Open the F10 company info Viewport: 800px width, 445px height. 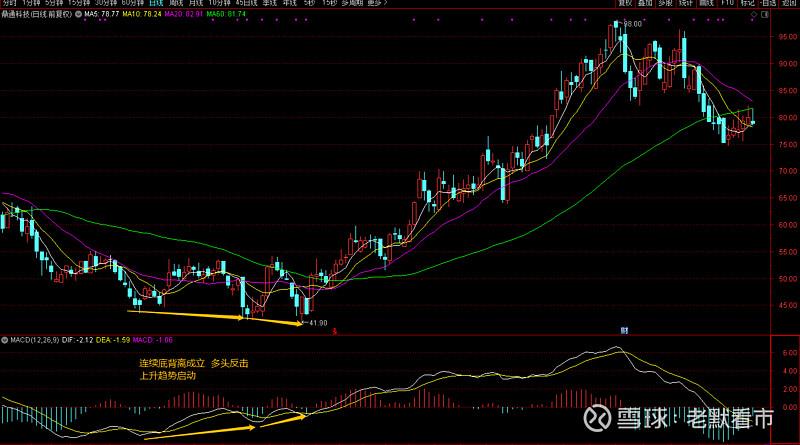(729, 5)
